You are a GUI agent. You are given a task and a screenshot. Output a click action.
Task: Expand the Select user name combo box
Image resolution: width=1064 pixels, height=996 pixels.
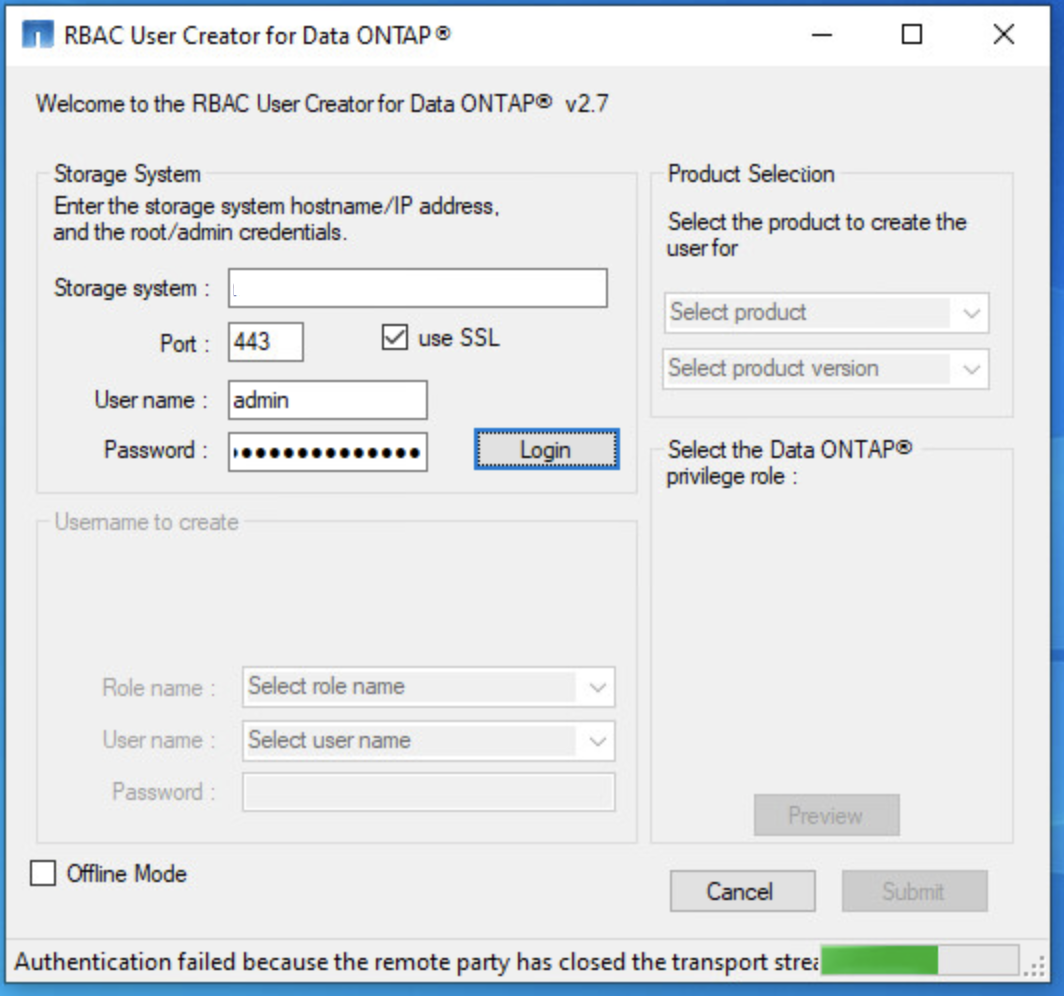coord(428,740)
